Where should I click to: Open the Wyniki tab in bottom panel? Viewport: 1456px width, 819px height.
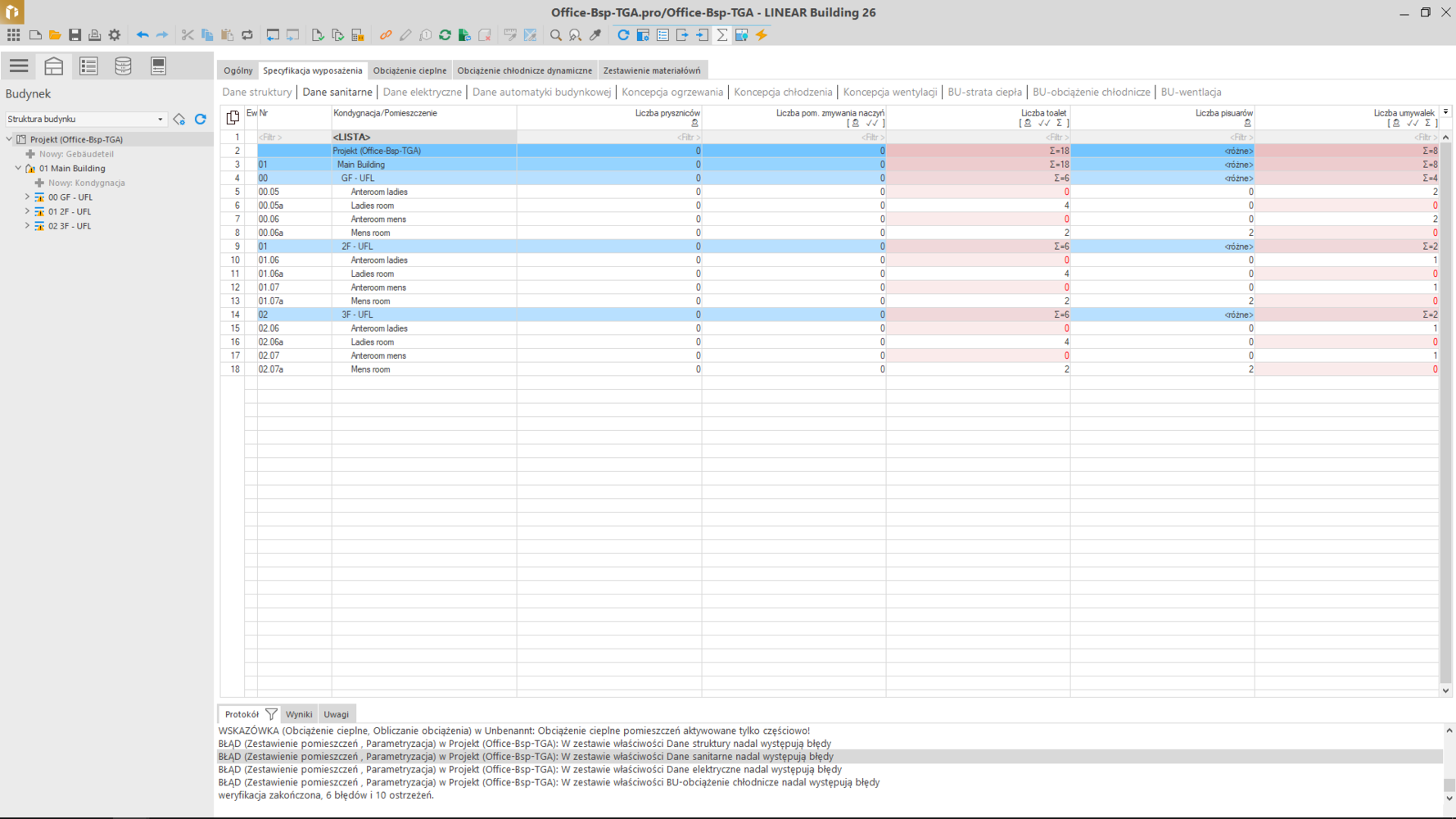click(x=299, y=714)
